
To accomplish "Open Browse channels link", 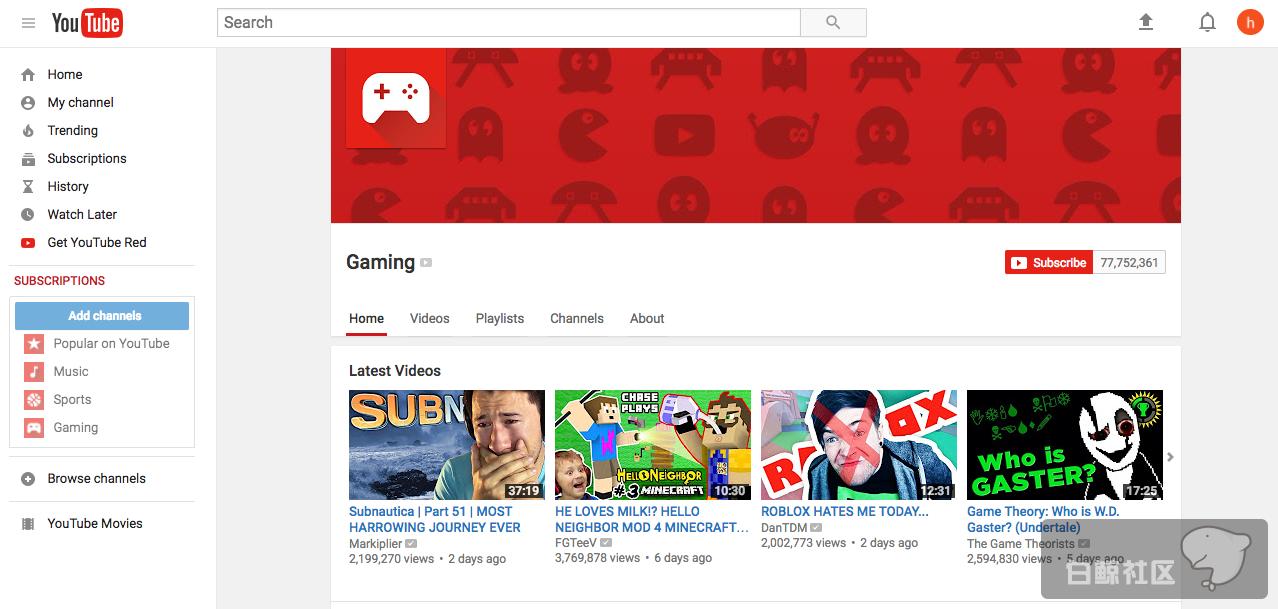I will tap(97, 478).
